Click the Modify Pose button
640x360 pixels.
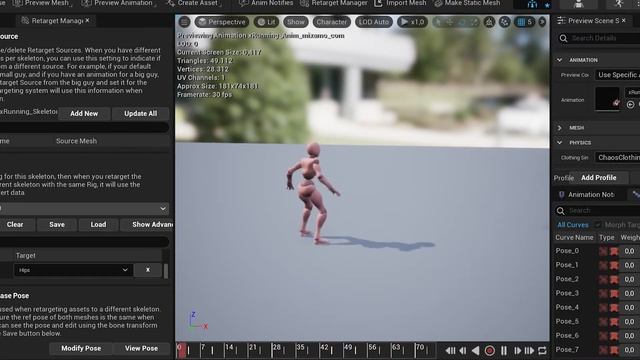tap(81, 349)
